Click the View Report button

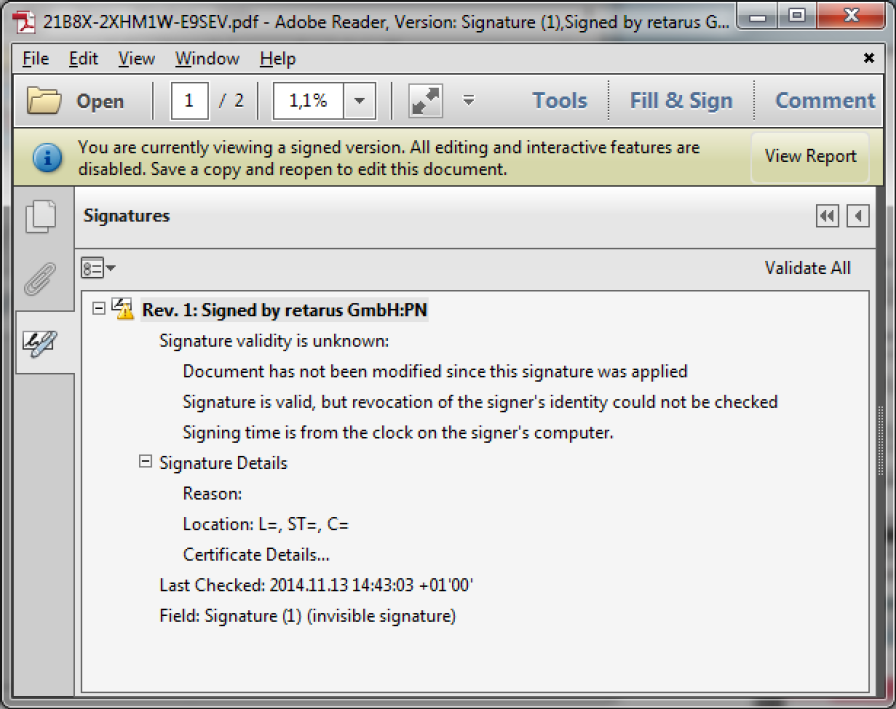pos(810,156)
